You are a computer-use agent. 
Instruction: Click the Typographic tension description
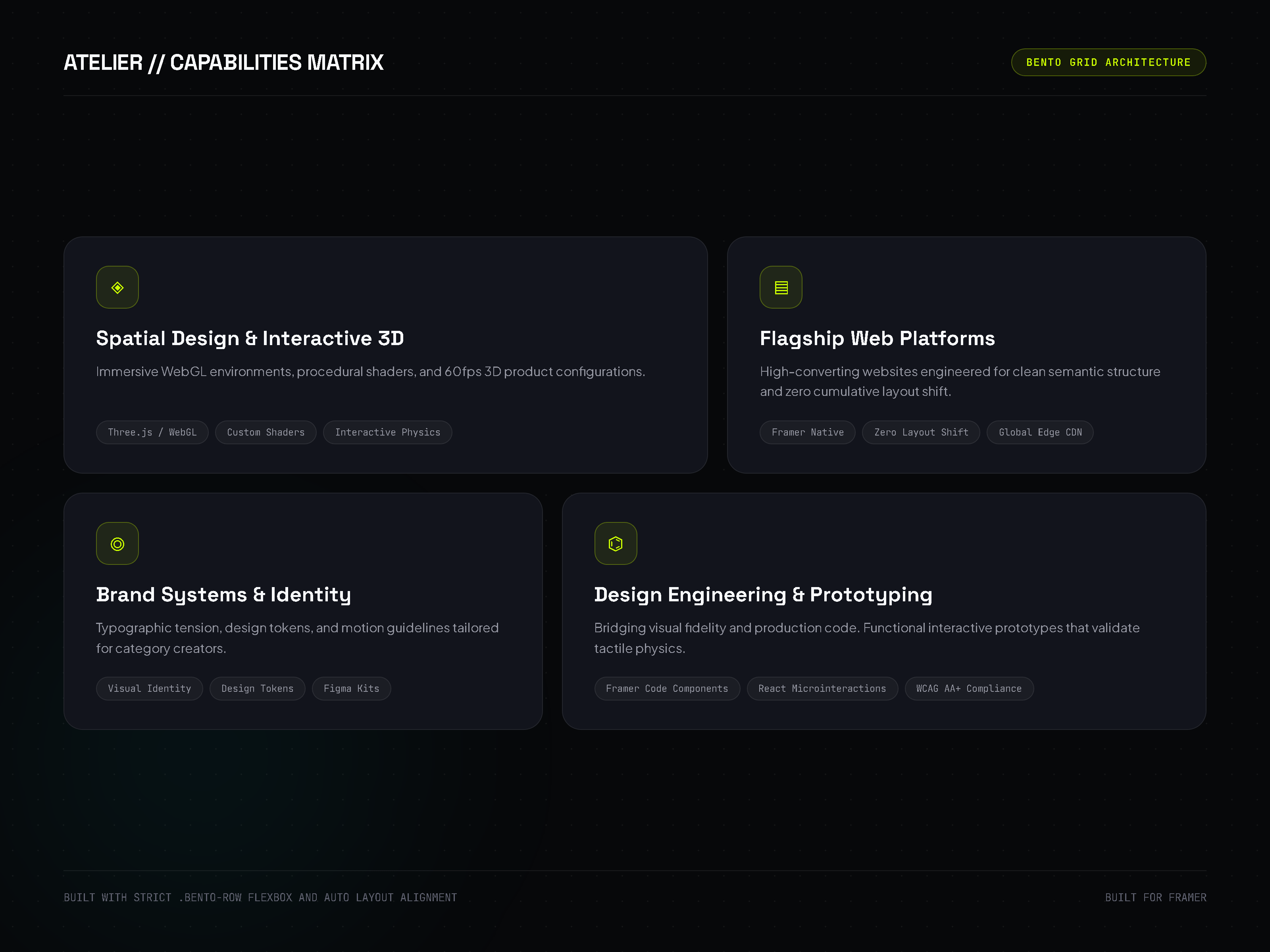click(x=297, y=638)
